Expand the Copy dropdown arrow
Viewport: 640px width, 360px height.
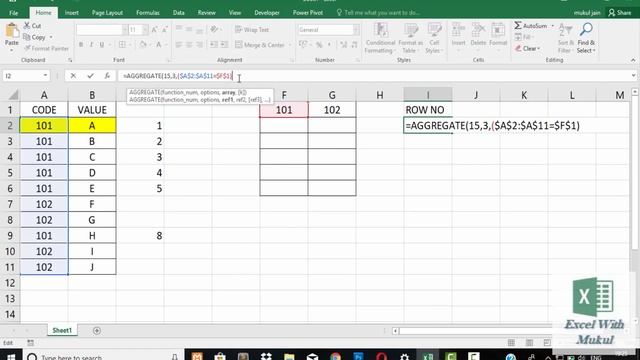(x=51, y=37)
